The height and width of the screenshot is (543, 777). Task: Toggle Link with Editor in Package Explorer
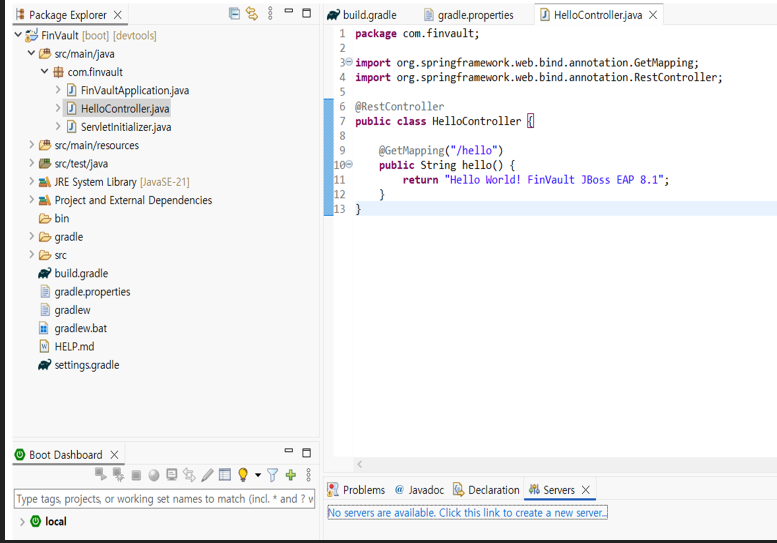point(252,13)
